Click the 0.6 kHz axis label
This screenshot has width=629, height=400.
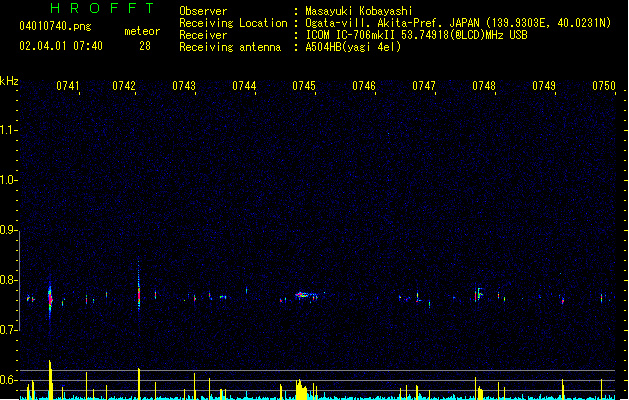(8, 380)
